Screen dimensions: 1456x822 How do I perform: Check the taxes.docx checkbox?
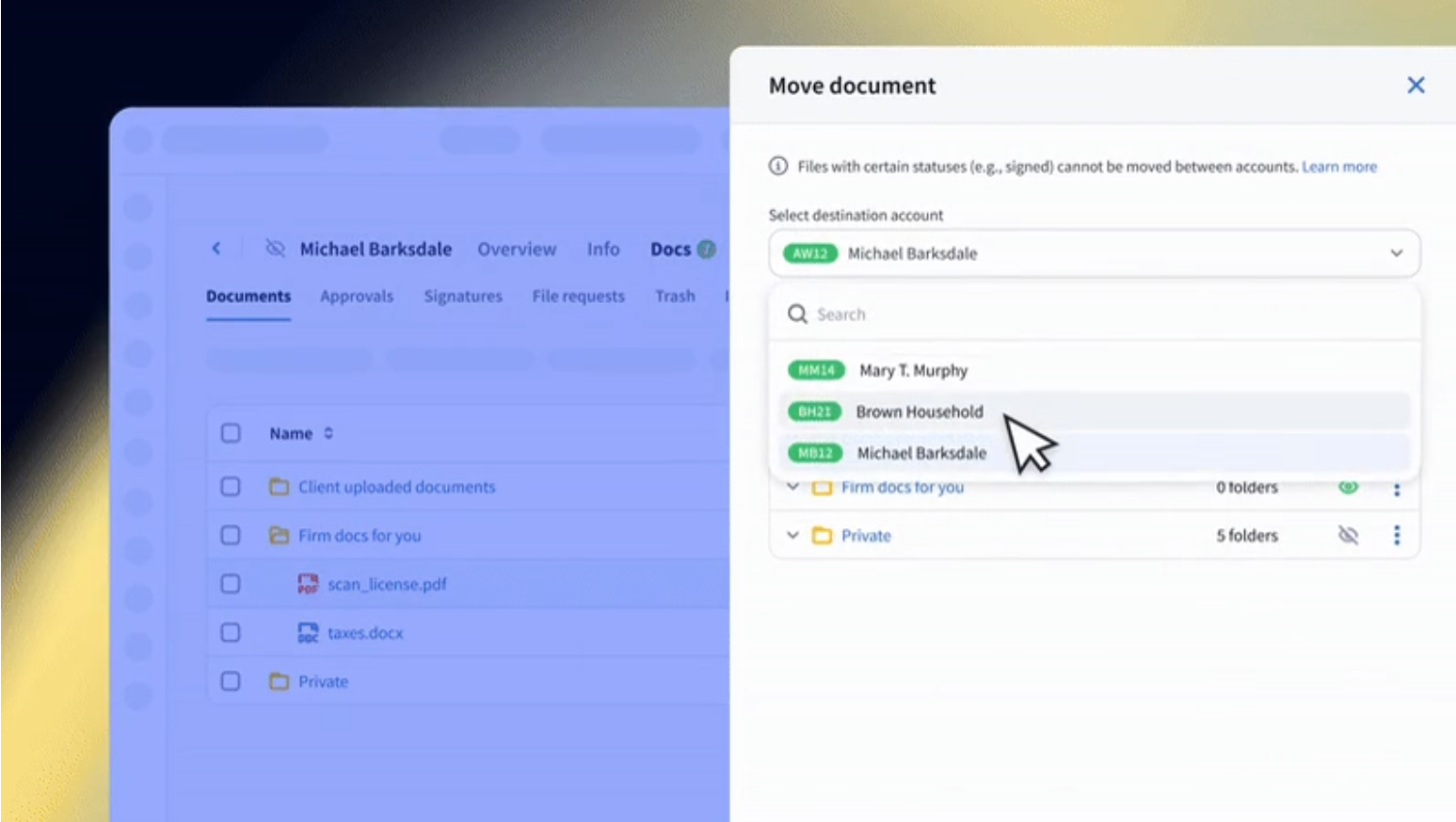point(231,633)
